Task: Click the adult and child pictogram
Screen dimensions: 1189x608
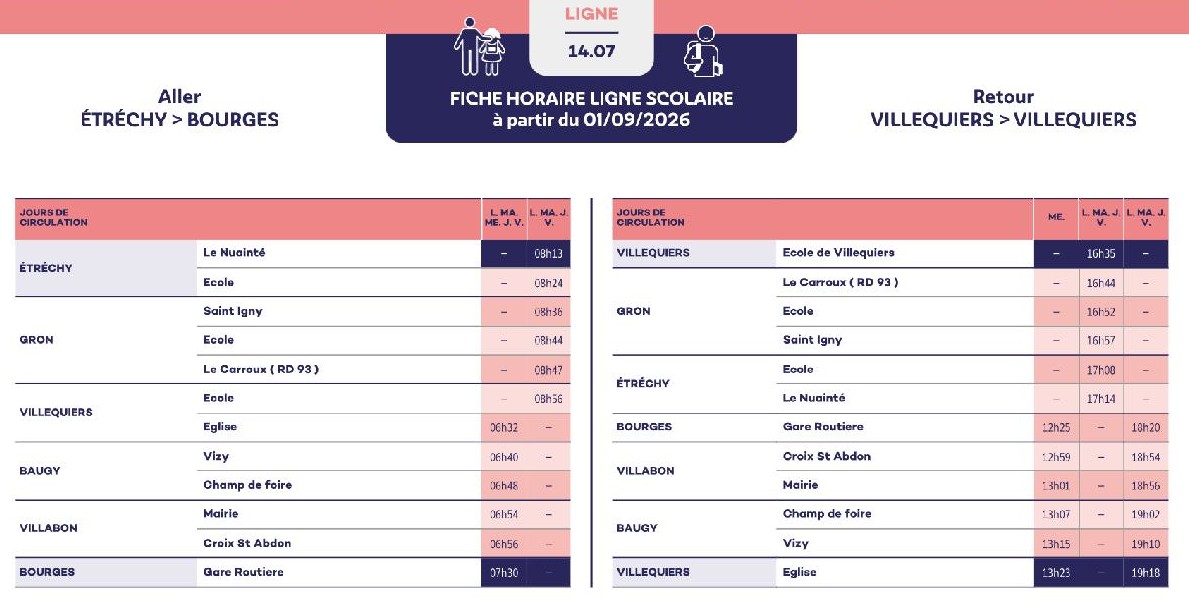Action: (479, 46)
